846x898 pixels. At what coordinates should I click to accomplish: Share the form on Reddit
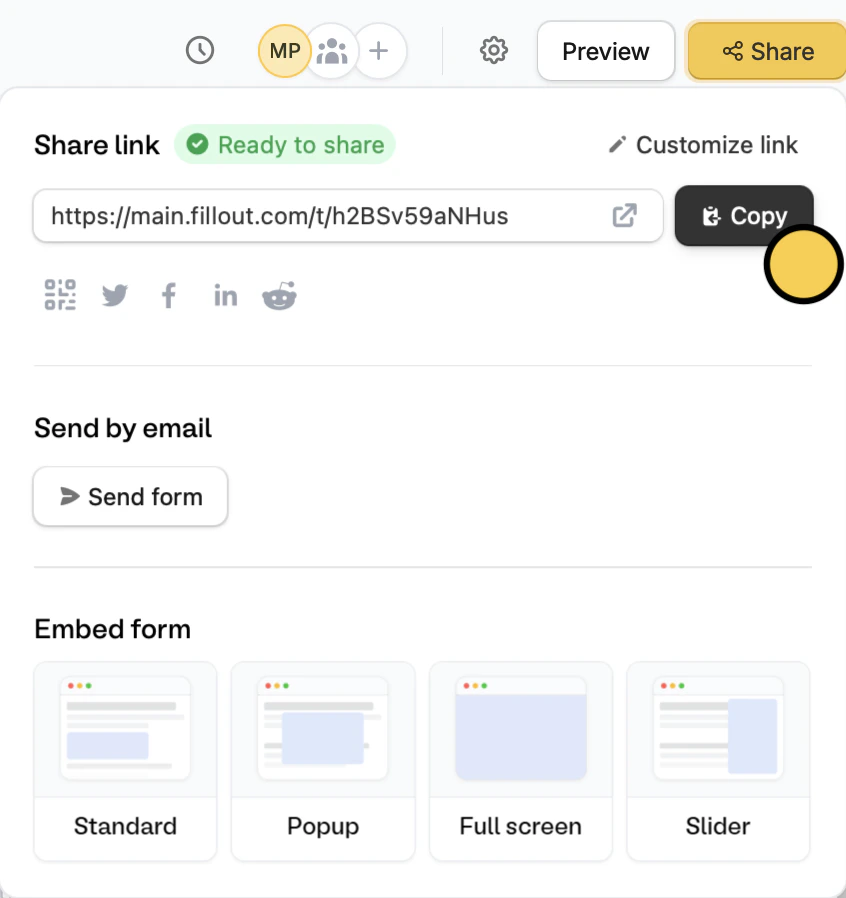[280, 294]
